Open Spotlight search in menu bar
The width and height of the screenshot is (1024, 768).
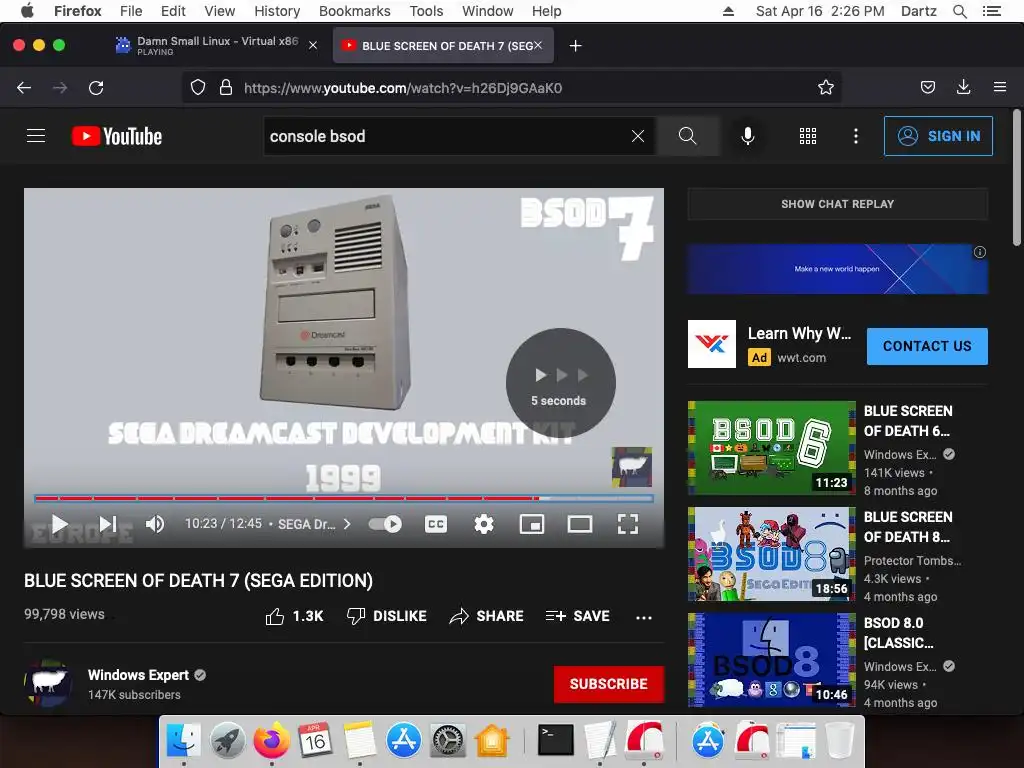[x=959, y=11]
